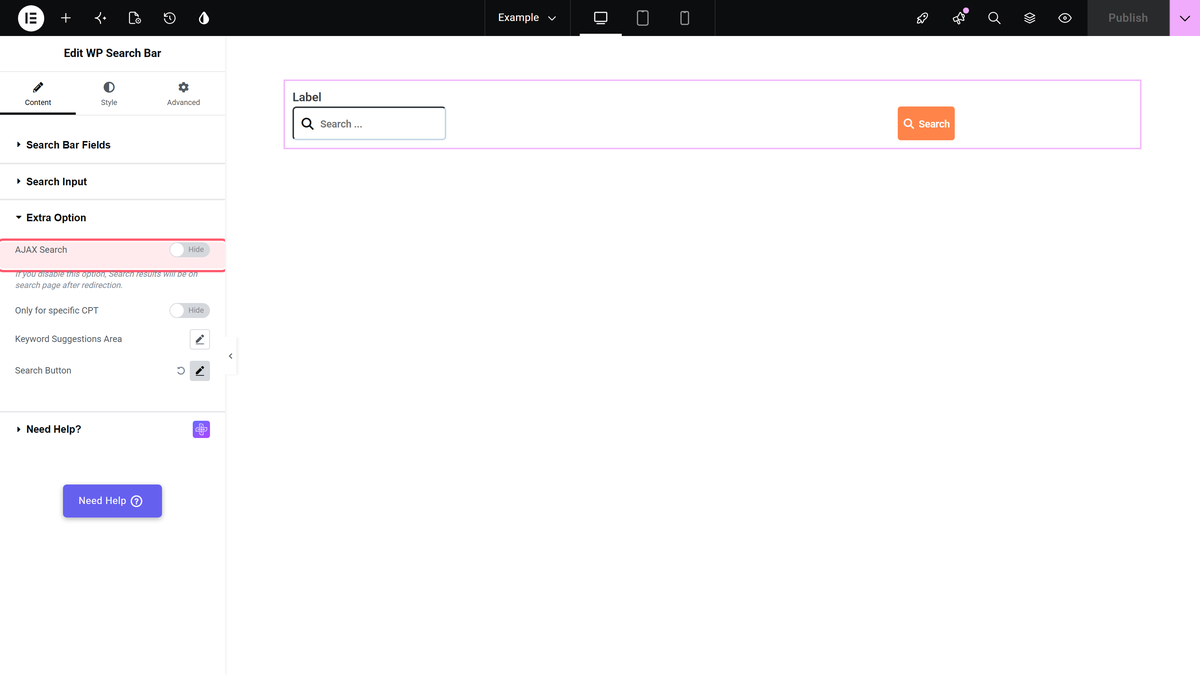1200x675 pixels.
Task: Click the Edit WP Search Bar title
Action: [x=112, y=53]
